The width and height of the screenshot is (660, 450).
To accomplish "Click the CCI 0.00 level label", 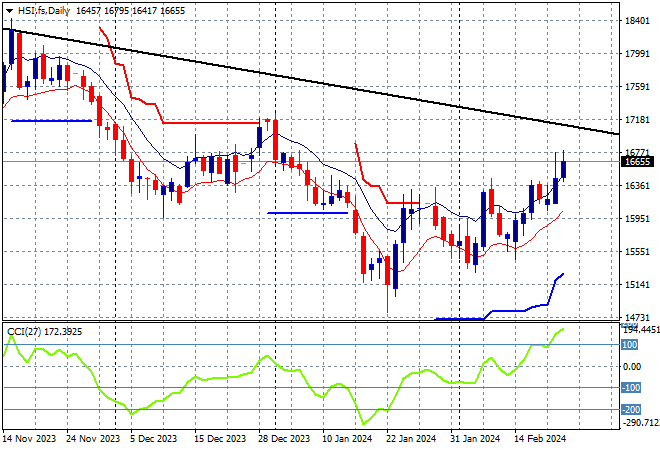I will 632,367.
